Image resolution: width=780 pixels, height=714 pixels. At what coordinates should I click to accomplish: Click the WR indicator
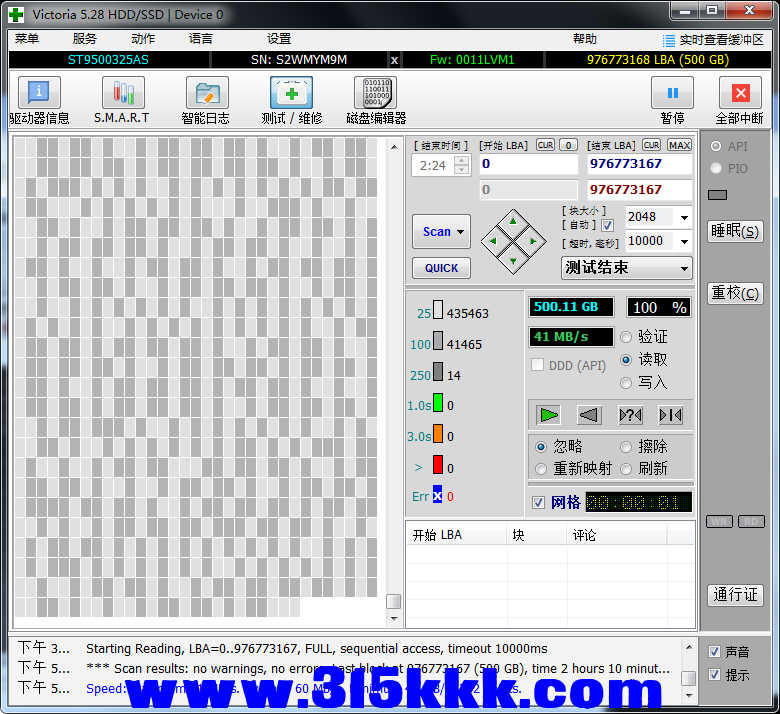pos(719,521)
